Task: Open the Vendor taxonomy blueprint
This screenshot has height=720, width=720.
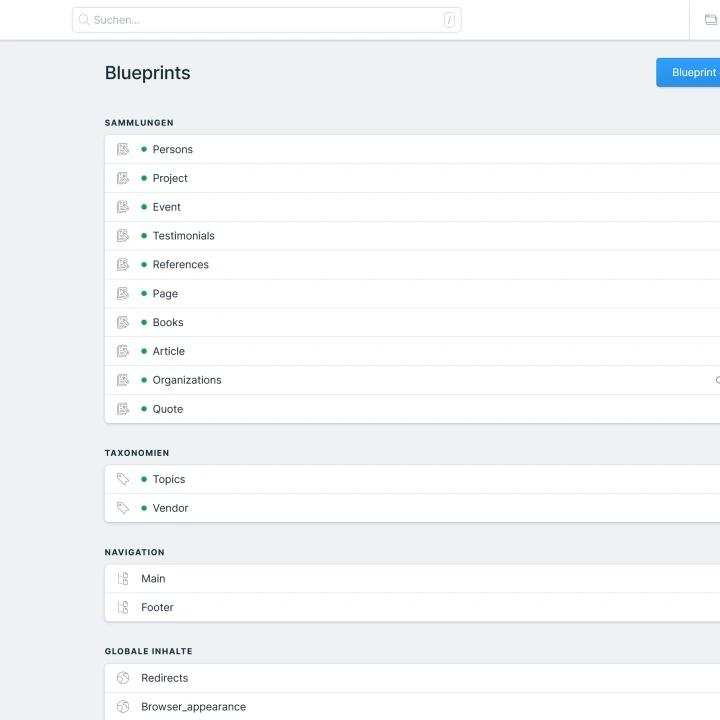Action: click(x=170, y=508)
